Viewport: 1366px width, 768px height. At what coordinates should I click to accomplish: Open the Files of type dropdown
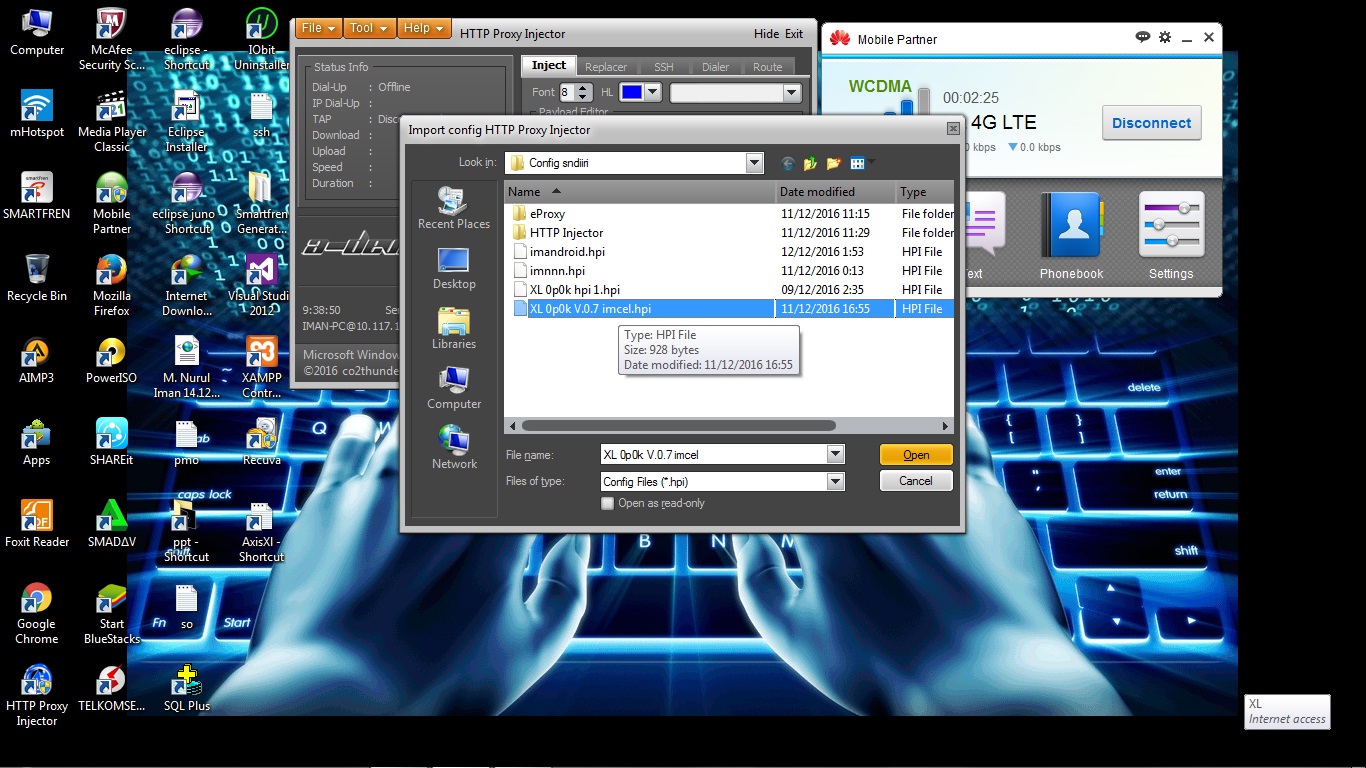pos(836,482)
